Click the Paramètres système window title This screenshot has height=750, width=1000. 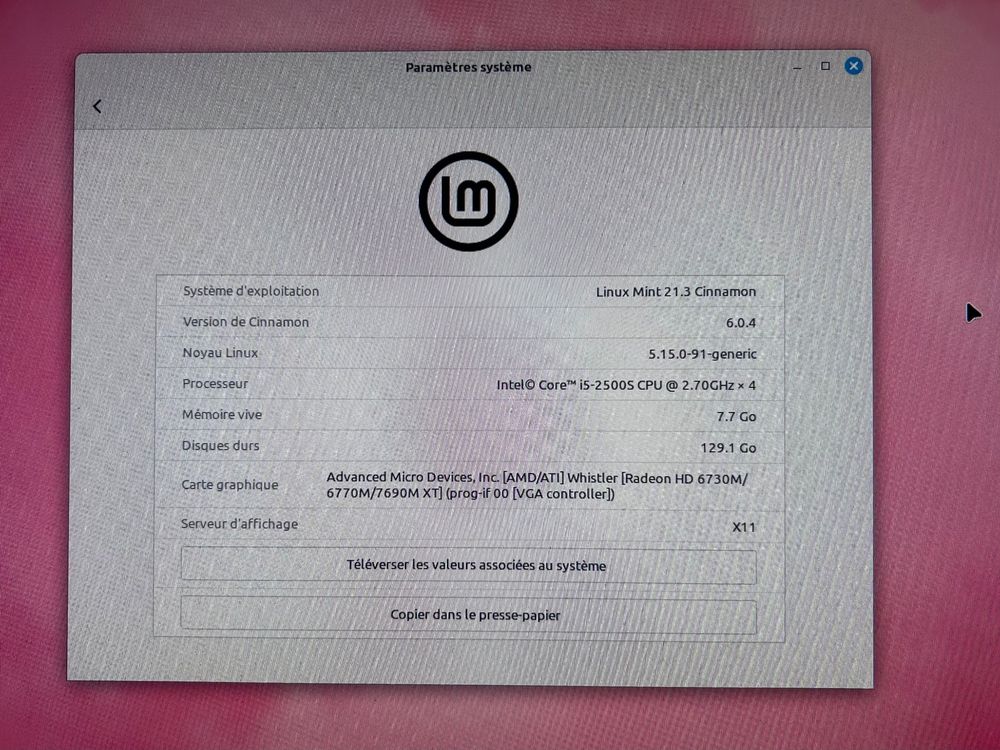tap(467, 67)
